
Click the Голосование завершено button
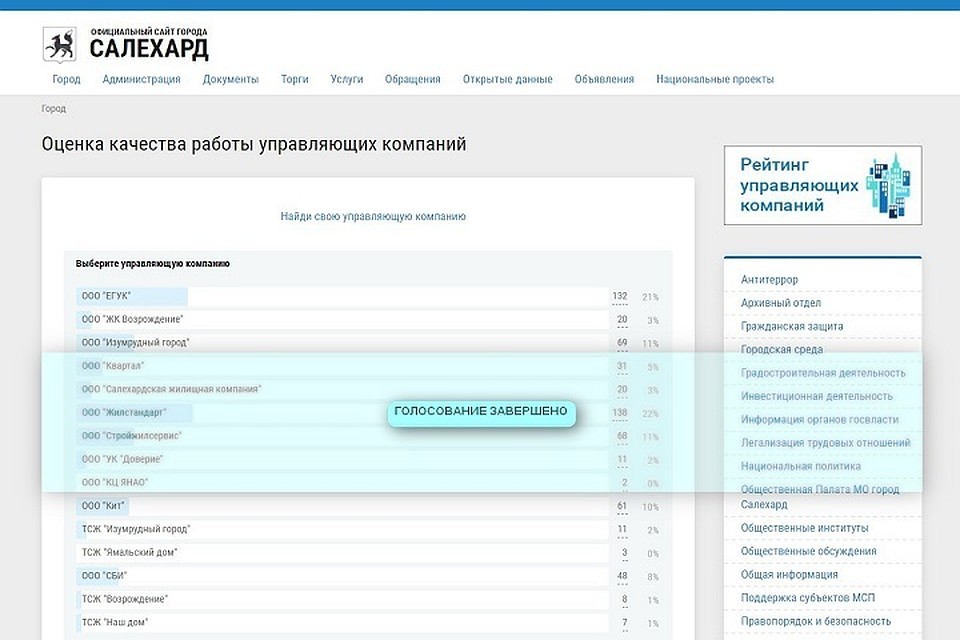pyautogui.click(x=481, y=411)
